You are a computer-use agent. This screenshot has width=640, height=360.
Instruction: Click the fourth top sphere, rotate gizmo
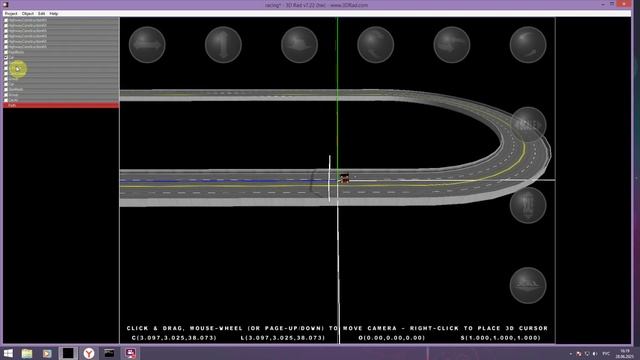tap(376, 45)
